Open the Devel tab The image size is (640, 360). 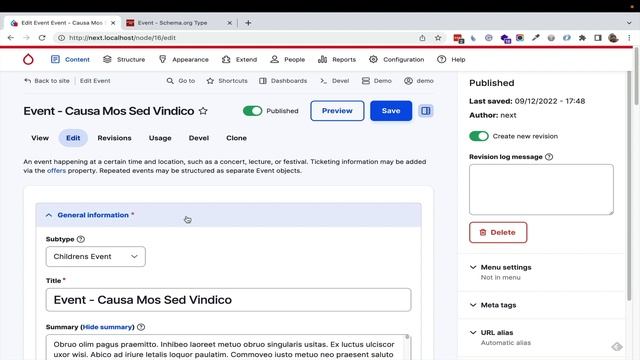click(199, 138)
